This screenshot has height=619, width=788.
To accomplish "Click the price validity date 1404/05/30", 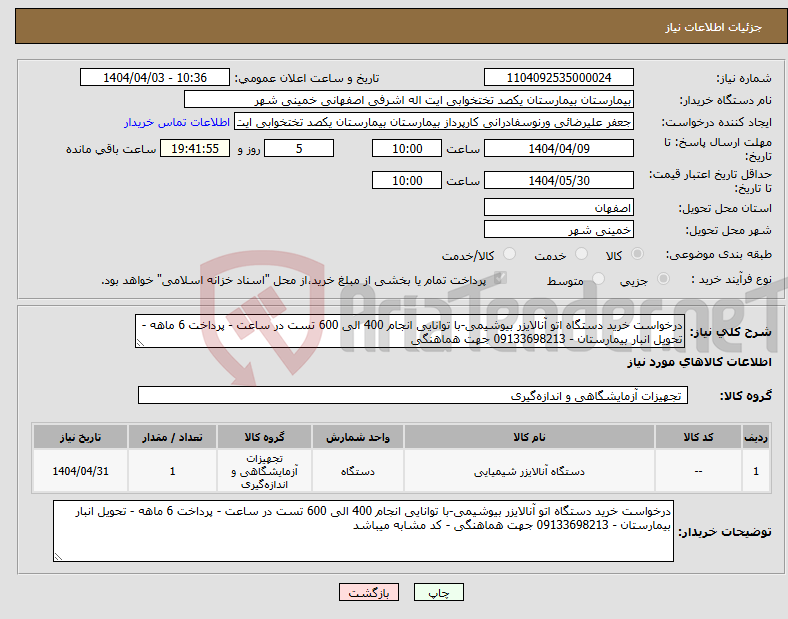I will click(558, 180).
